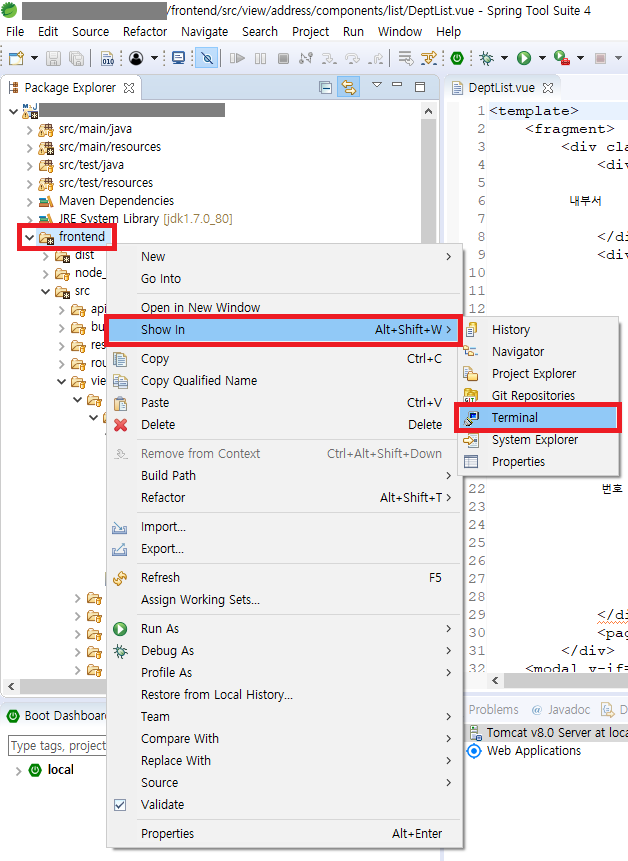Click the Package Explorer horizontal scrollbar
This screenshot has height=861, width=628.
200,687
